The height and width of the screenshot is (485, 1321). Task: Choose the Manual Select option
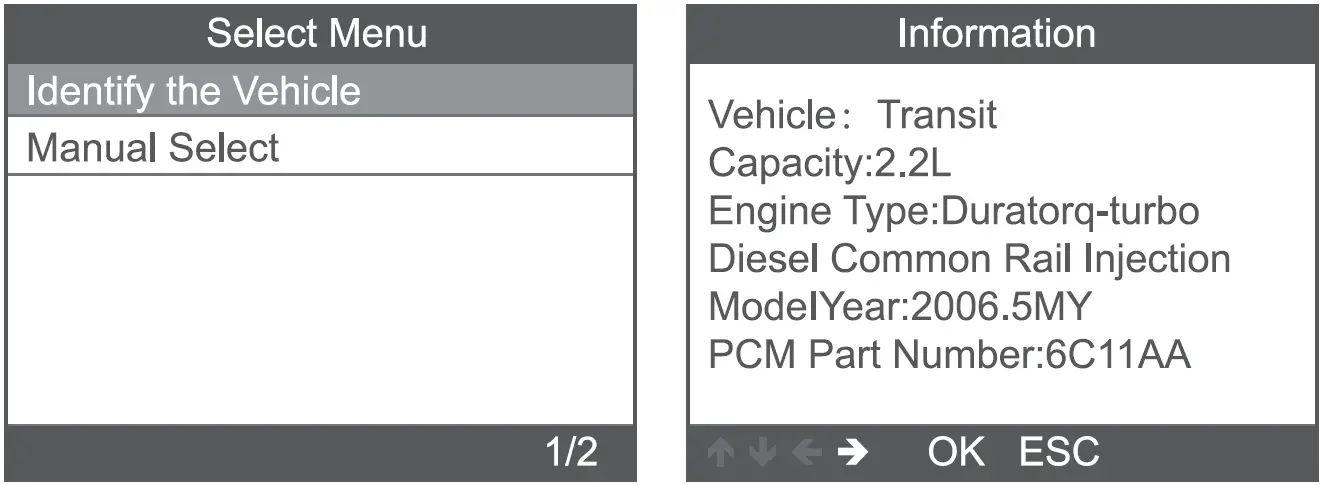coord(320,148)
